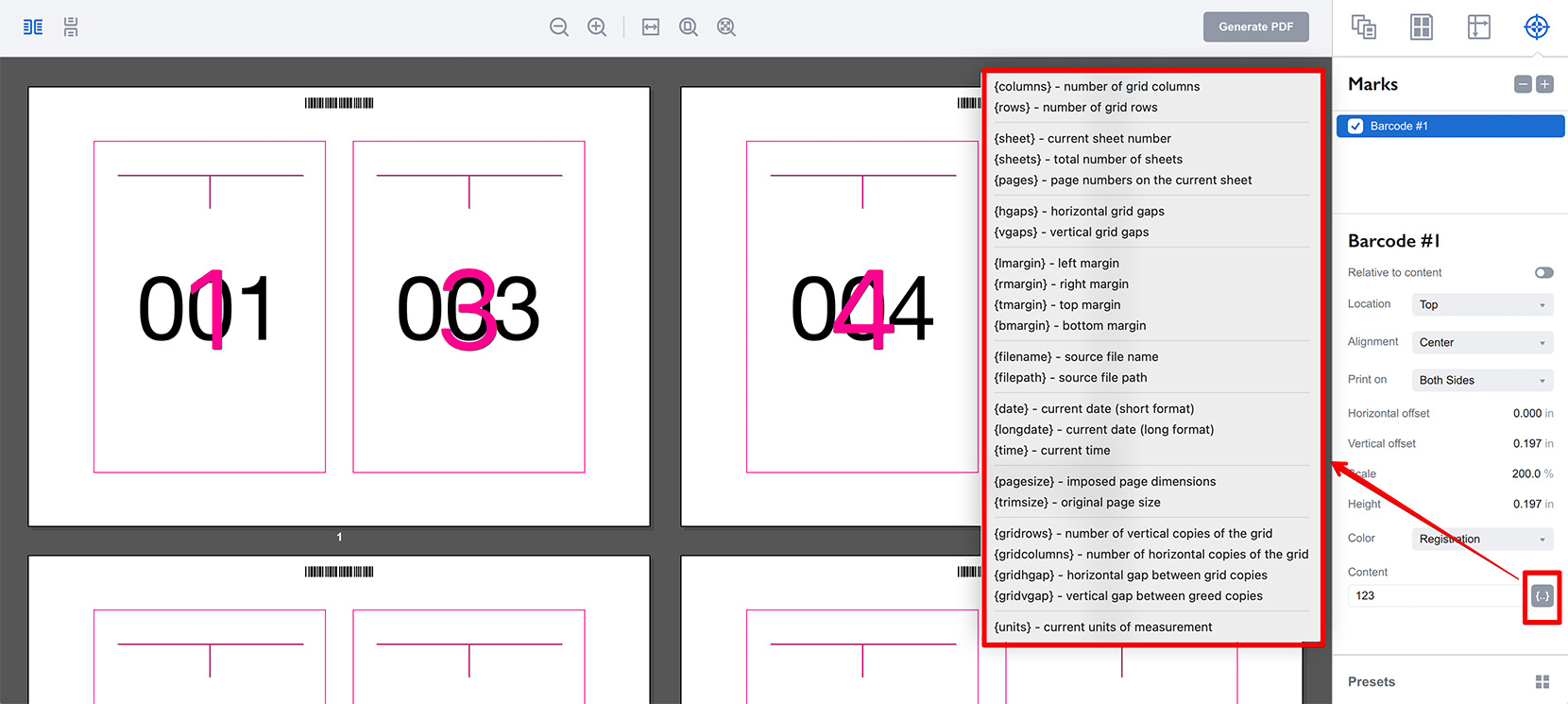Click the page 004 thumbnail on second sheet
Screen dimensions: 1568x704
[x=862, y=307]
